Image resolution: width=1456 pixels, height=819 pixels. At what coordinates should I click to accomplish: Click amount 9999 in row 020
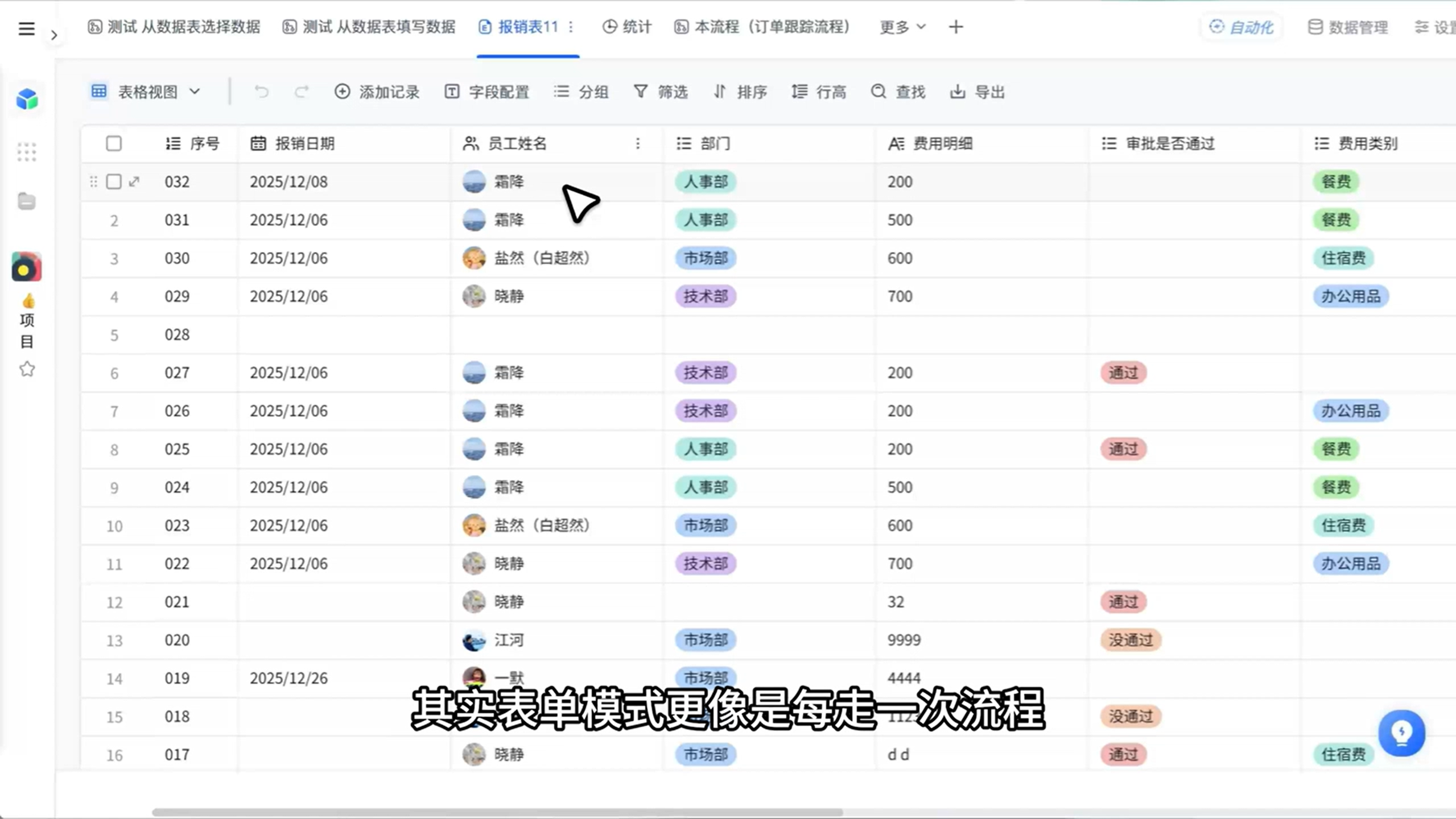pyautogui.click(x=904, y=640)
